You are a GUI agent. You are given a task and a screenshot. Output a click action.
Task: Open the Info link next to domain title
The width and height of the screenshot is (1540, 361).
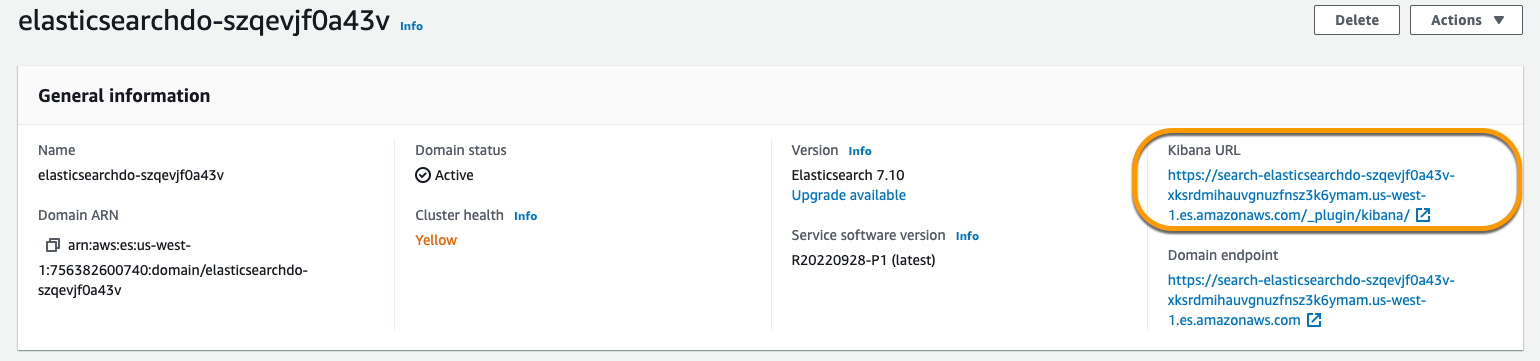[411, 26]
